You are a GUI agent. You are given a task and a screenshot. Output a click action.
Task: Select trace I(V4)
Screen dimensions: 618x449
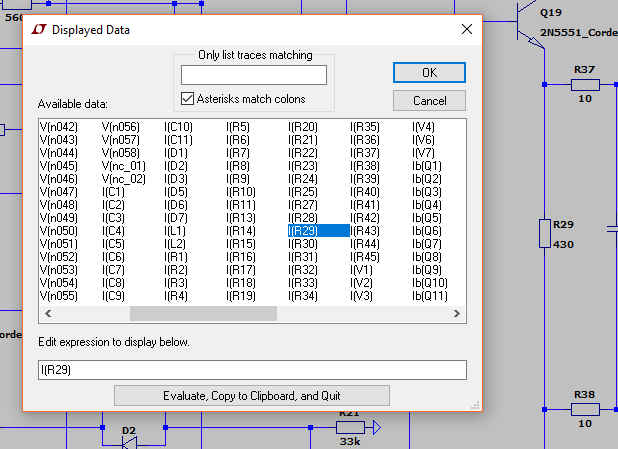(x=423, y=127)
